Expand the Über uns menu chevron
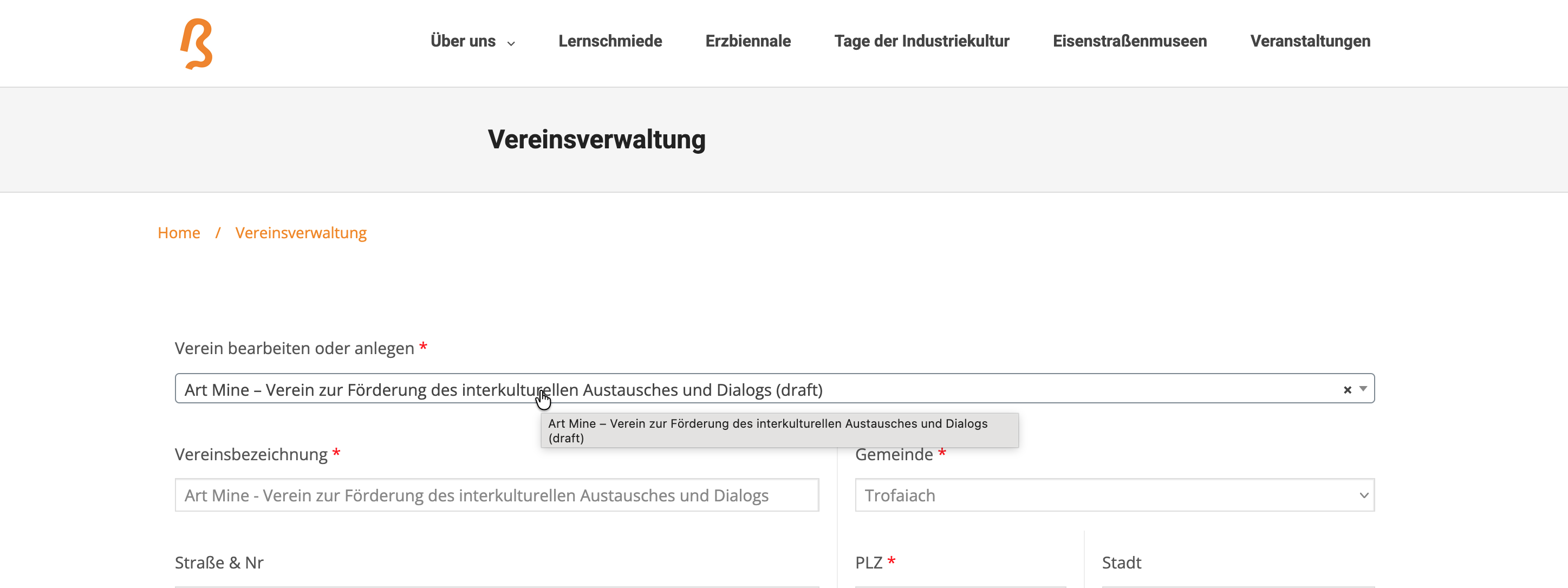The height and width of the screenshot is (588, 1568). (511, 43)
